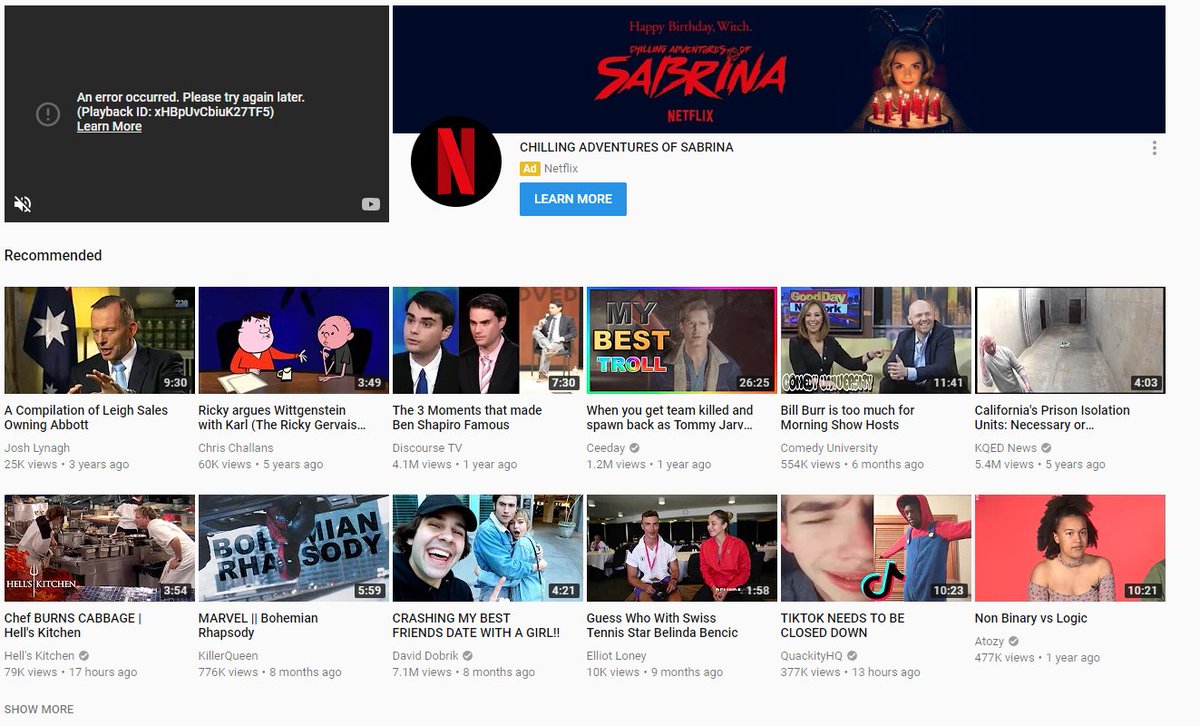This screenshot has height=726, width=1200.
Task: Click the Recommended section heading
Action: pyautogui.click(x=53, y=255)
